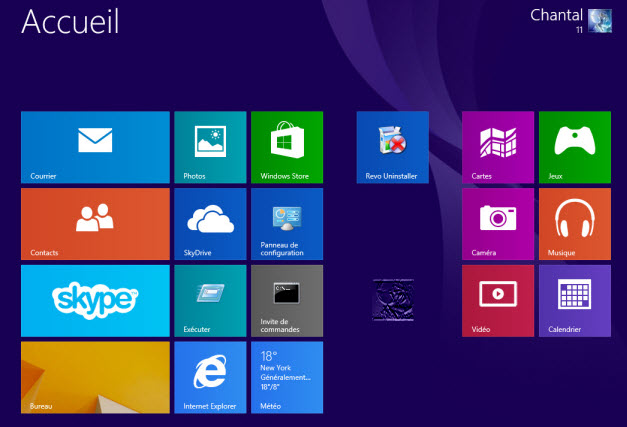Launch the Caméra tile
627x427 pixels.
(497, 224)
